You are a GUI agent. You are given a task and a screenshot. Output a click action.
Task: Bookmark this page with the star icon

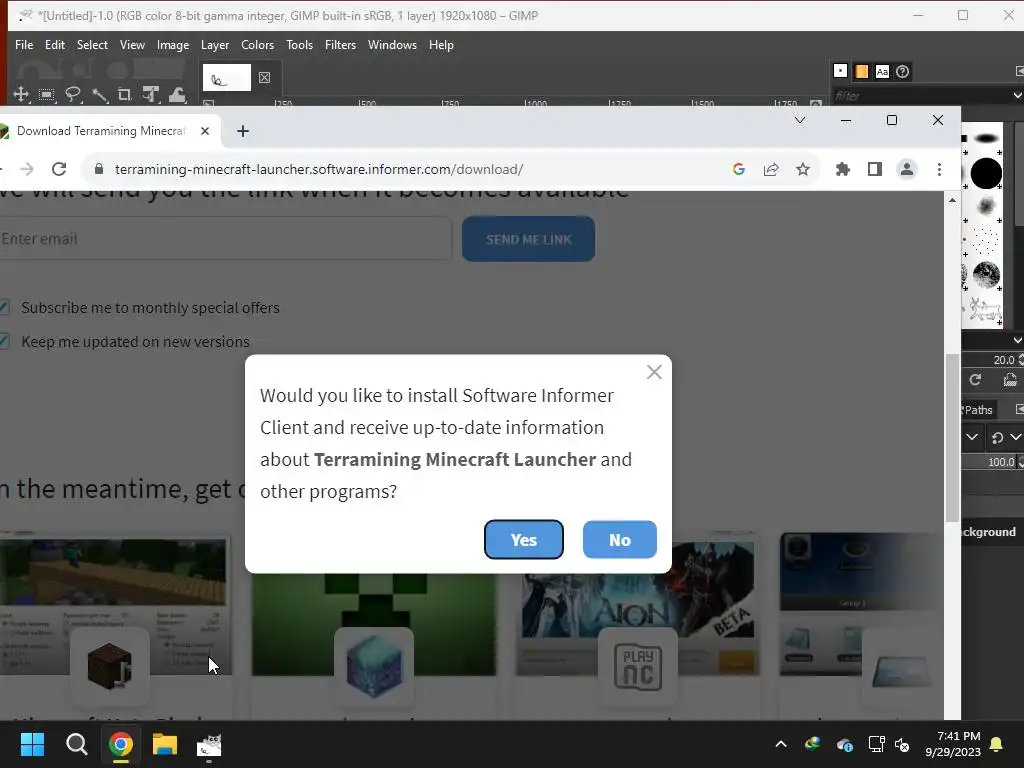[803, 169]
